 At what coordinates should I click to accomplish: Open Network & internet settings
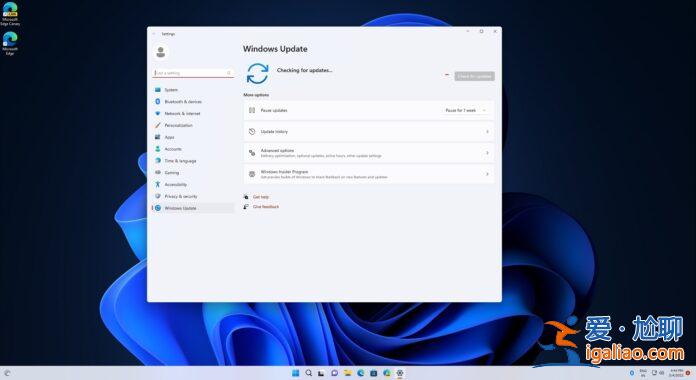(x=193, y=114)
